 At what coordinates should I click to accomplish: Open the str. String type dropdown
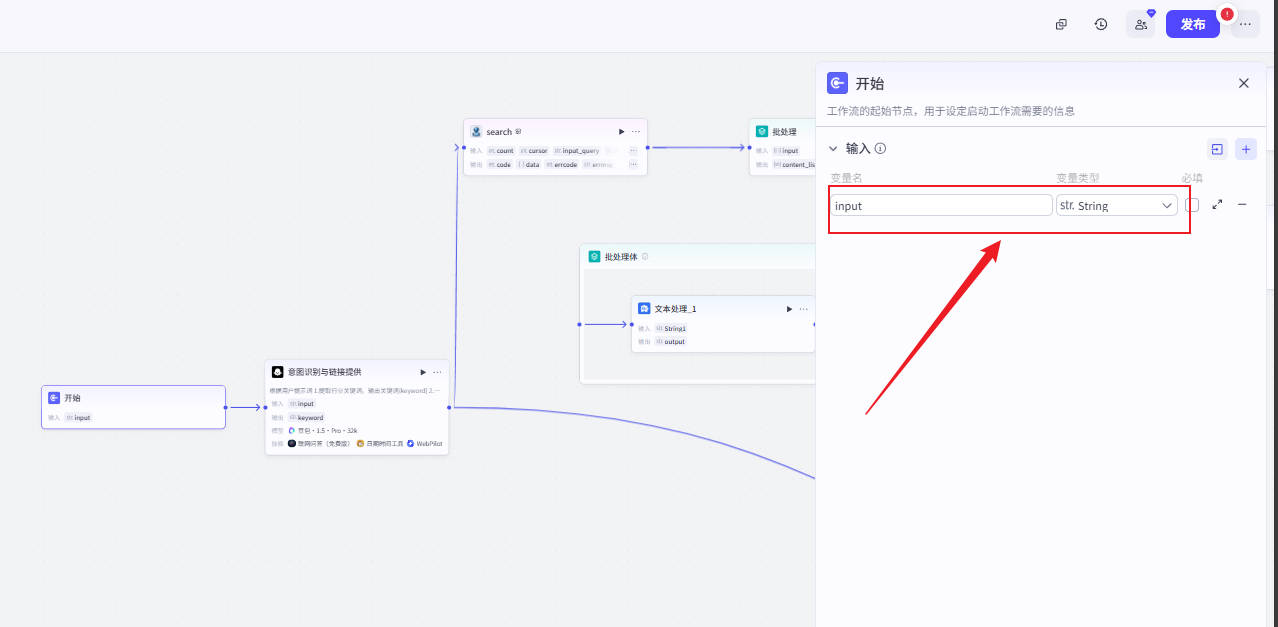click(x=1117, y=205)
